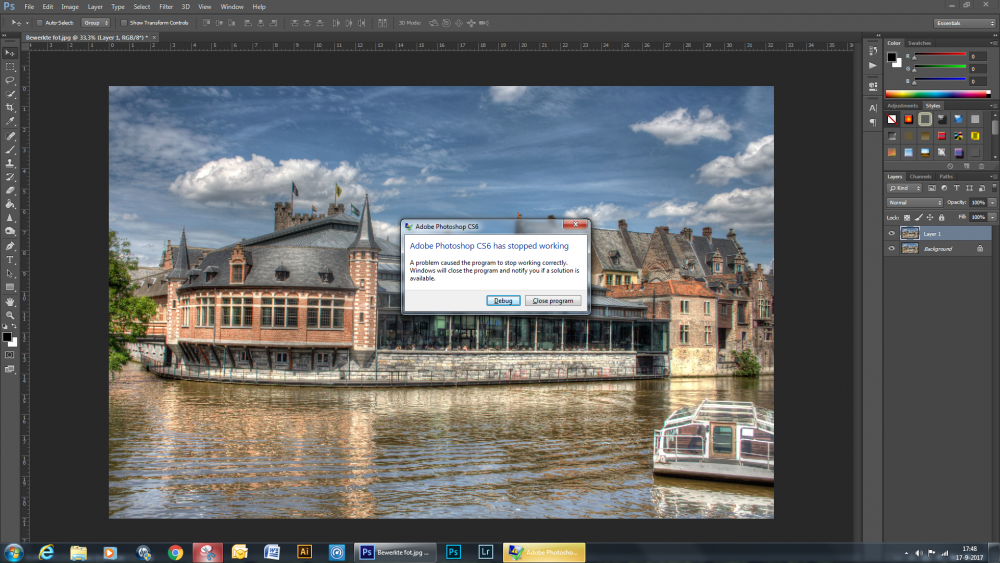Open the Filter menu

tap(166, 6)
